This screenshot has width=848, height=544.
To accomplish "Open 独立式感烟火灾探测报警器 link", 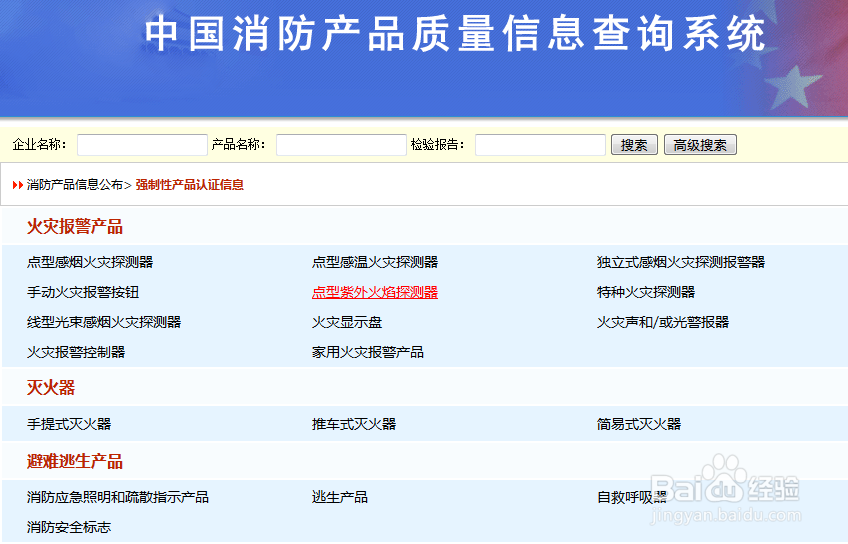I will (x=681, y=262).
